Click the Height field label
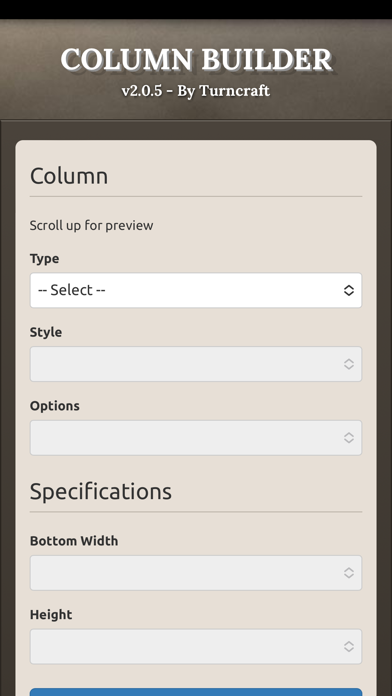 (51, 615)
